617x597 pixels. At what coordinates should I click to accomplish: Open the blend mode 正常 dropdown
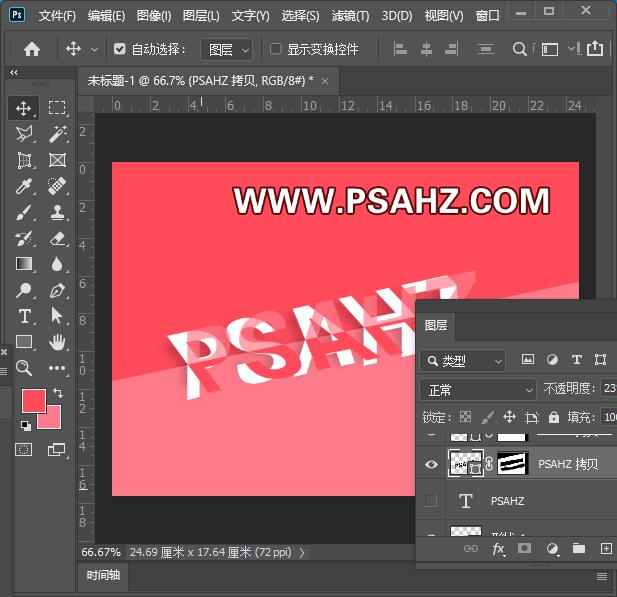point(478,390)
